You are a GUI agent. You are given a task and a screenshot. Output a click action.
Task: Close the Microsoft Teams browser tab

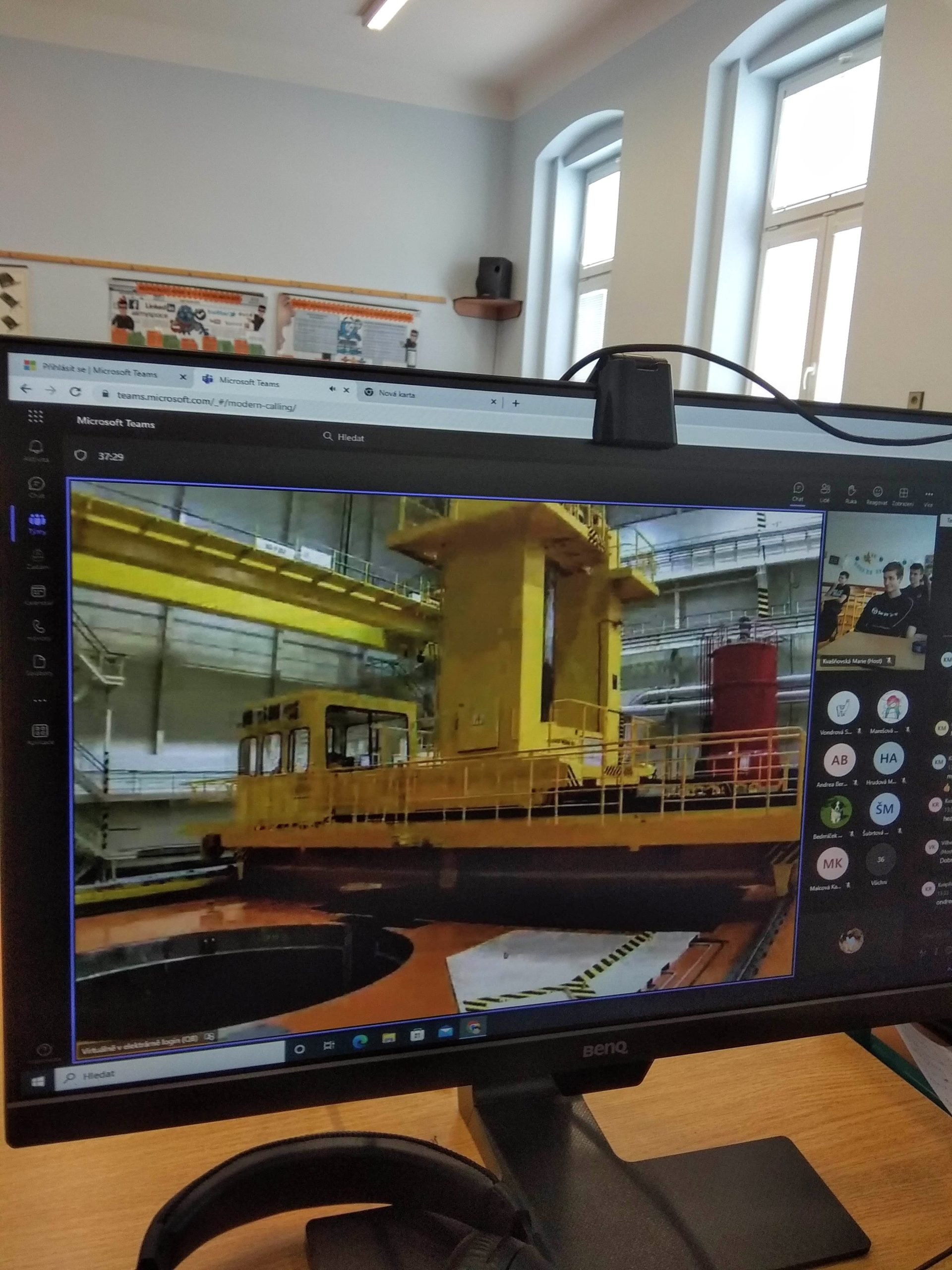tap(346, 390)
